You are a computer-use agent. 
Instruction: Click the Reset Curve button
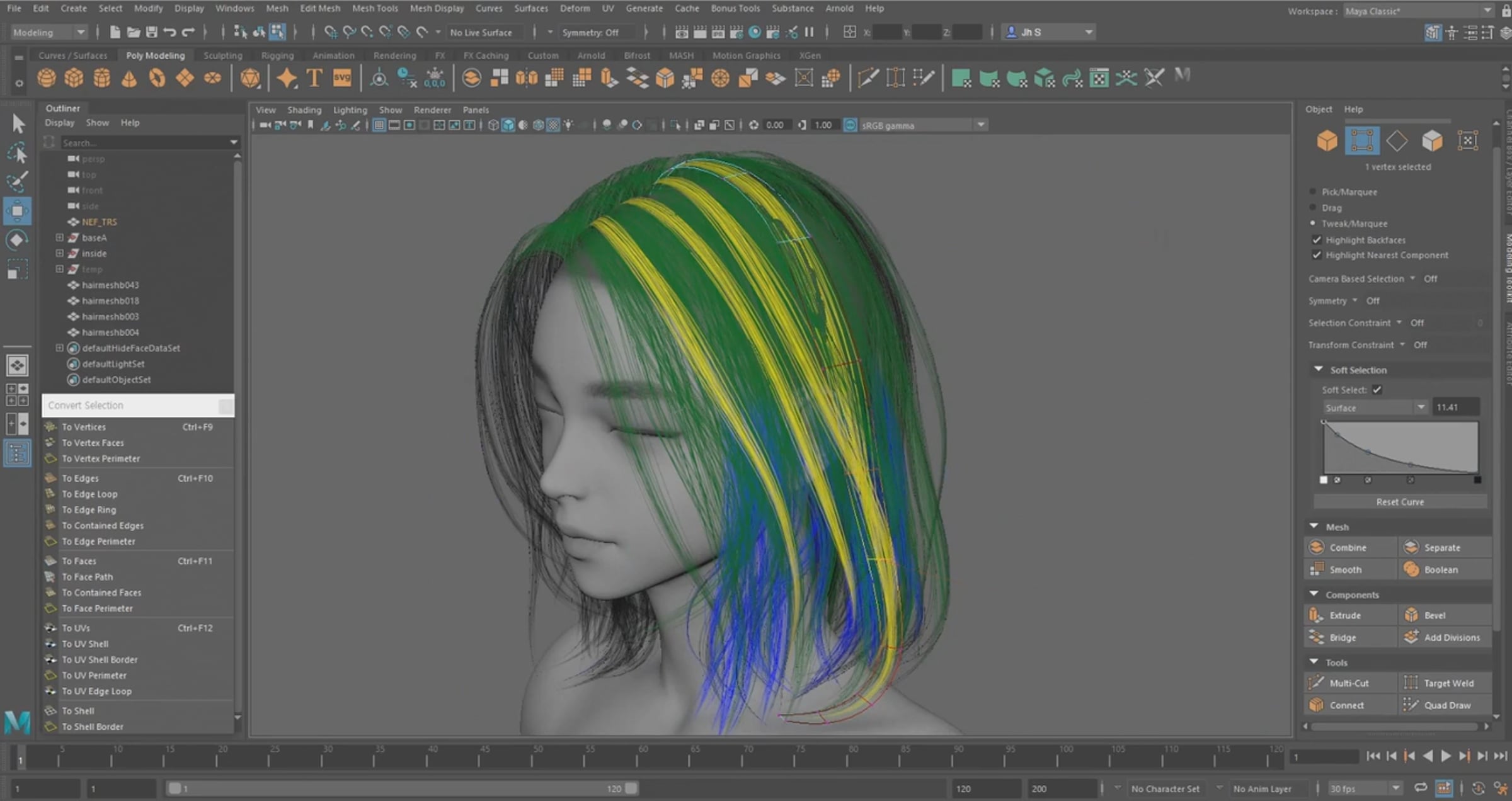point(1399,502)
